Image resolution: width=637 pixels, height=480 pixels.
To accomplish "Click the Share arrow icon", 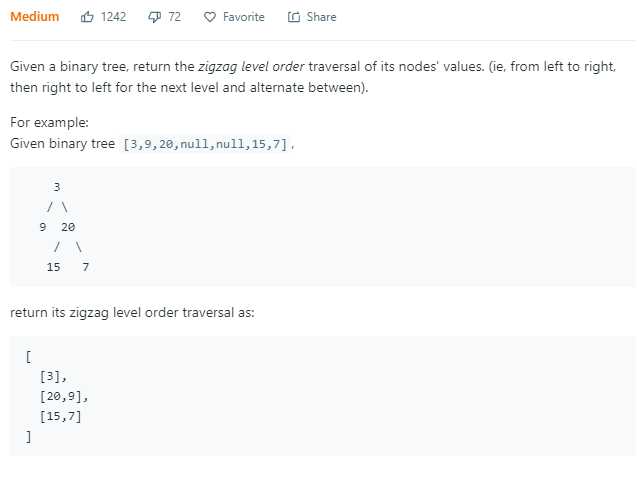I will [x=294, y=17].
